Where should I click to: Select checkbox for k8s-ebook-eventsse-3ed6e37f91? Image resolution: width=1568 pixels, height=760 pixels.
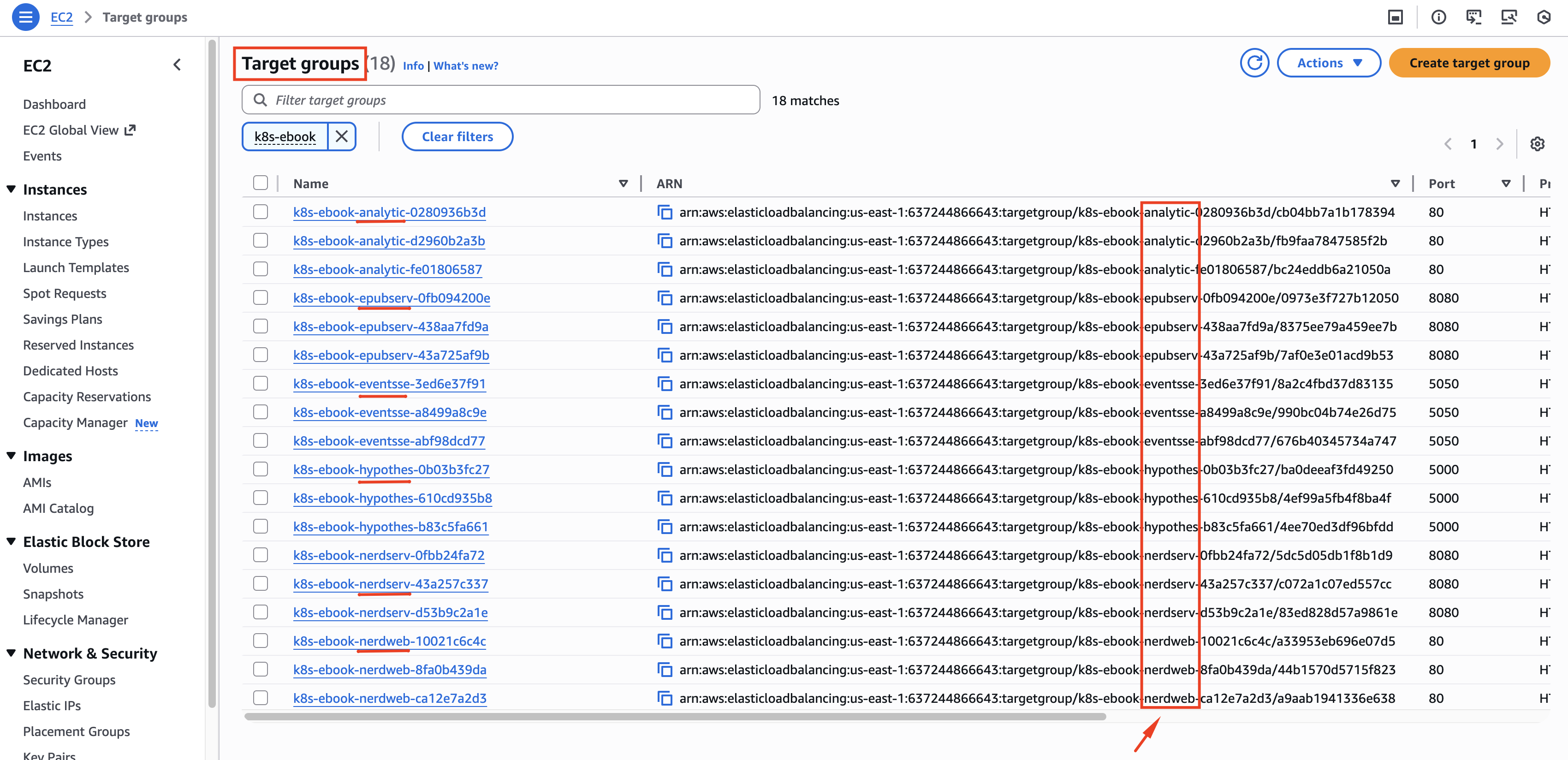tap(261, 383)
